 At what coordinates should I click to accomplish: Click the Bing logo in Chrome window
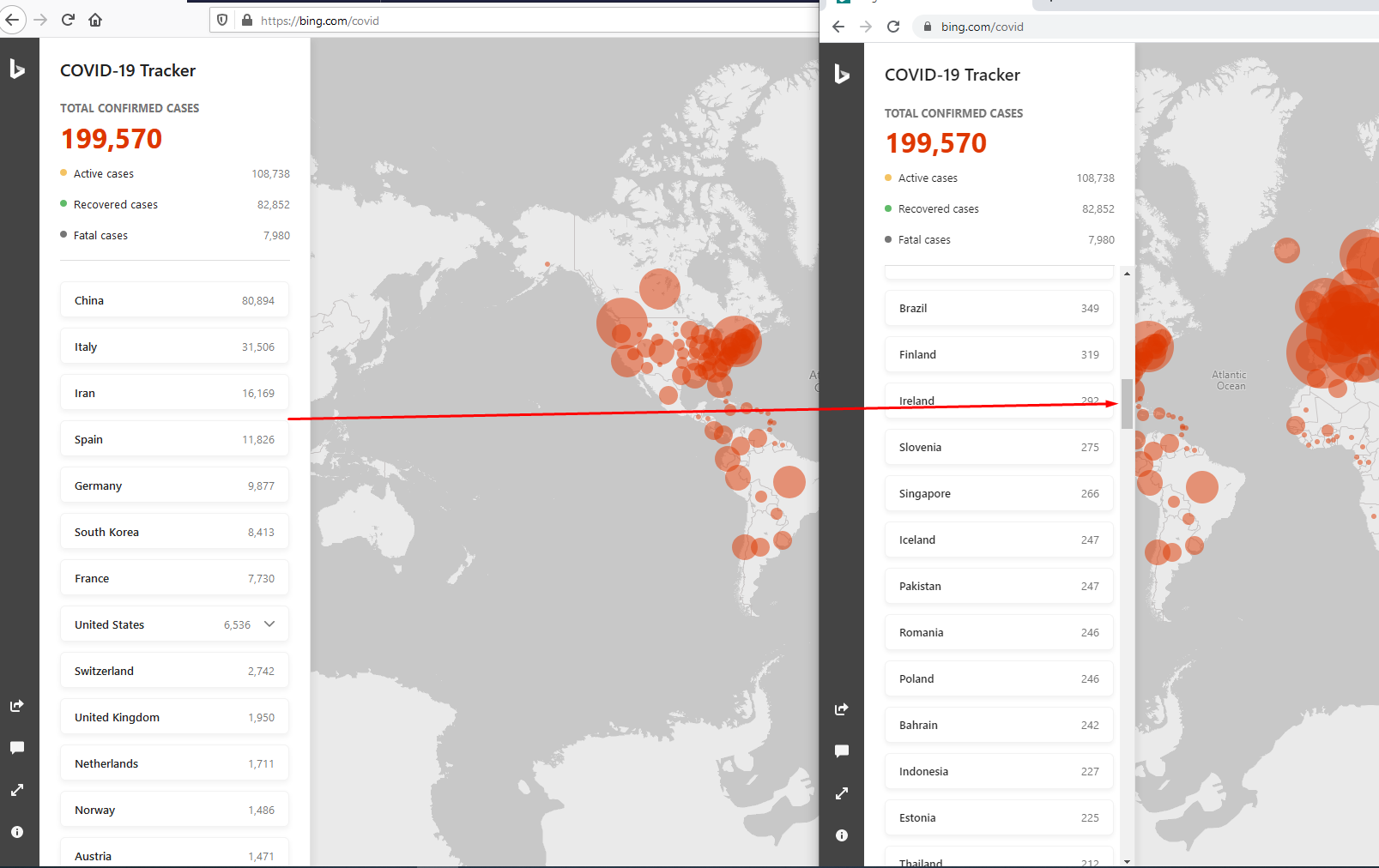click(x=842, y=74)
